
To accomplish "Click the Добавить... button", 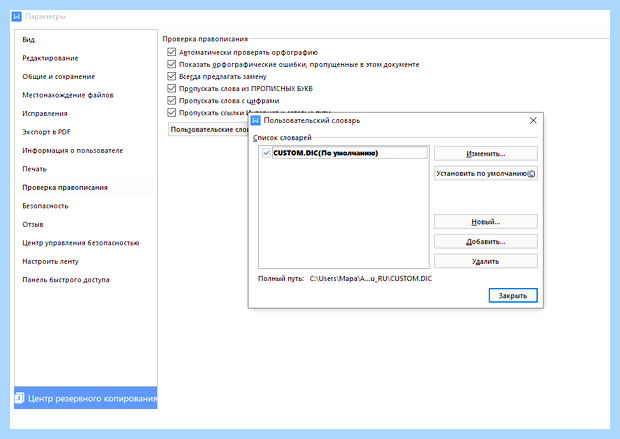I will tap(486, 241).
